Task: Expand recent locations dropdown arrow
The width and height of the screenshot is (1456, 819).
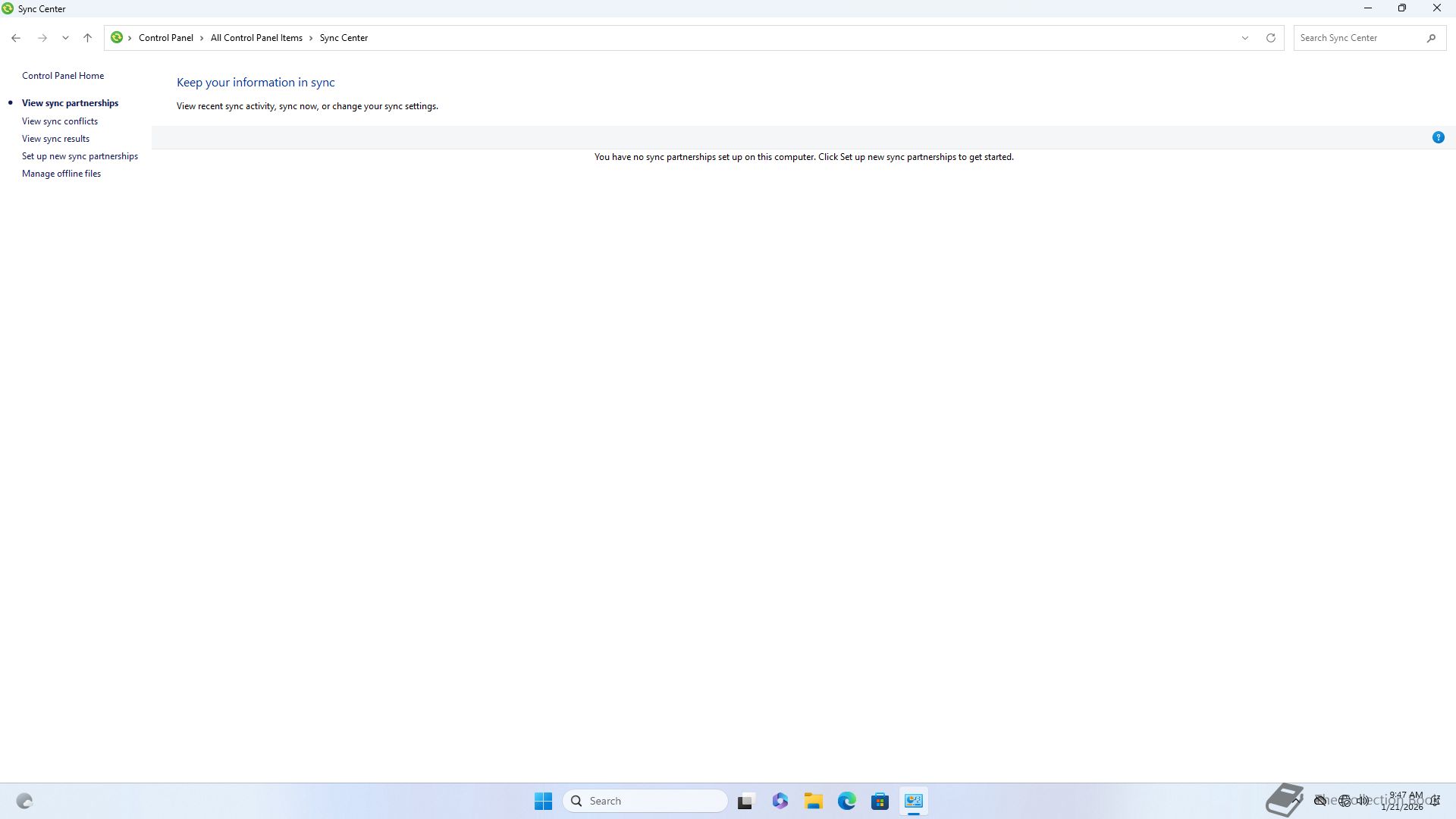Action: (65, 38)
